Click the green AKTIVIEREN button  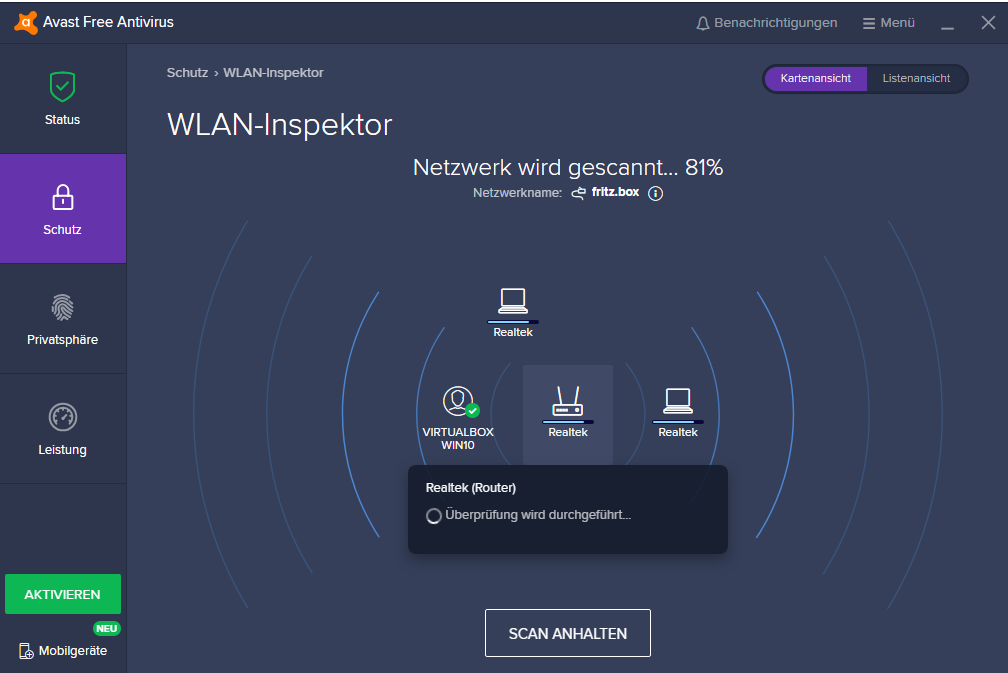(x=62, y=595)
